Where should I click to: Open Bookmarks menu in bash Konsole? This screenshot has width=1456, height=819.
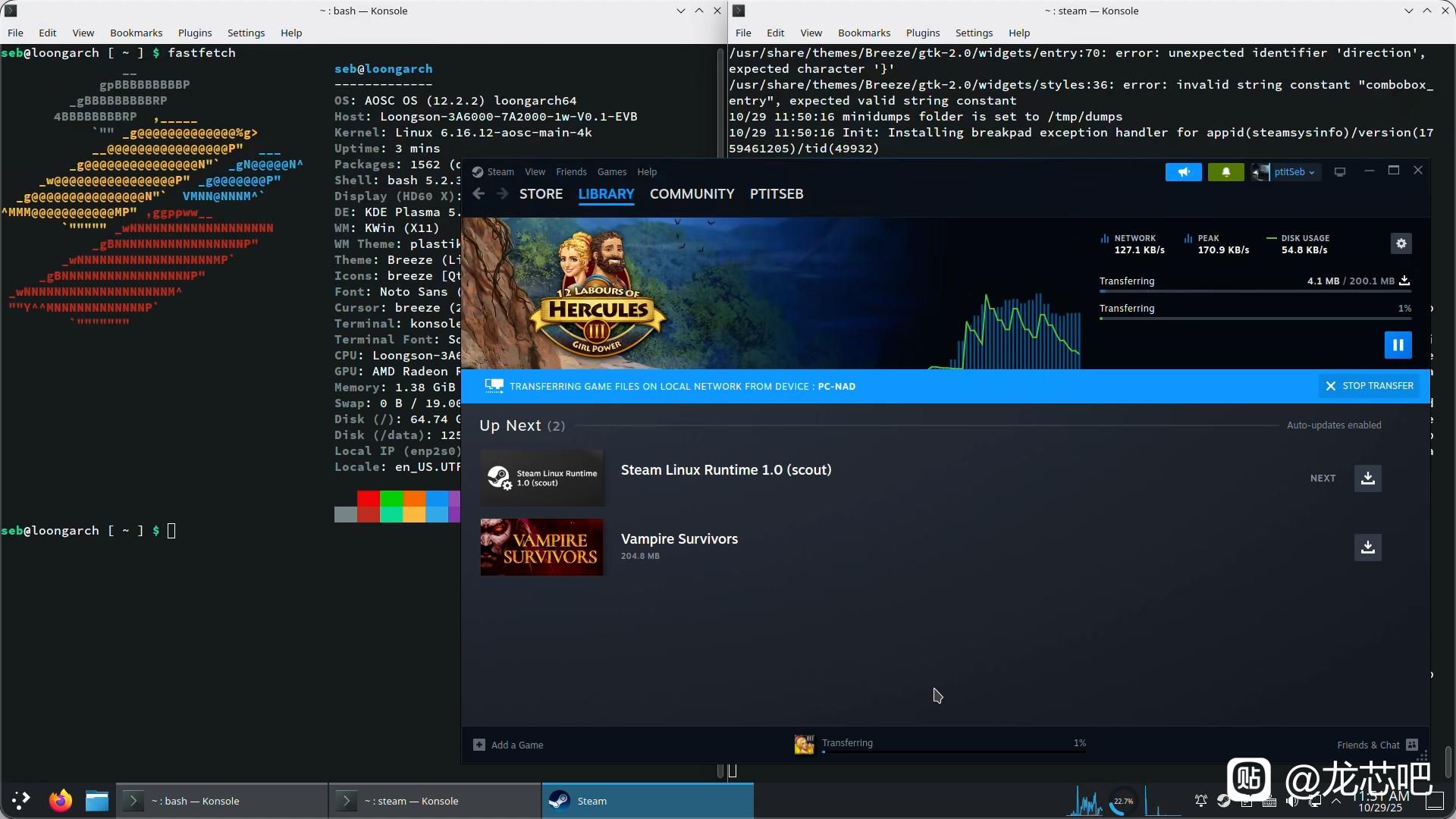point(136,33)
